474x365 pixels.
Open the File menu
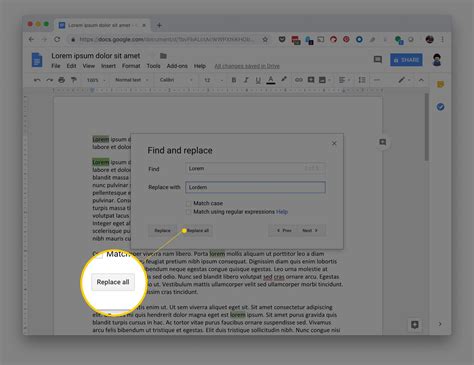(x=56, y=66)
